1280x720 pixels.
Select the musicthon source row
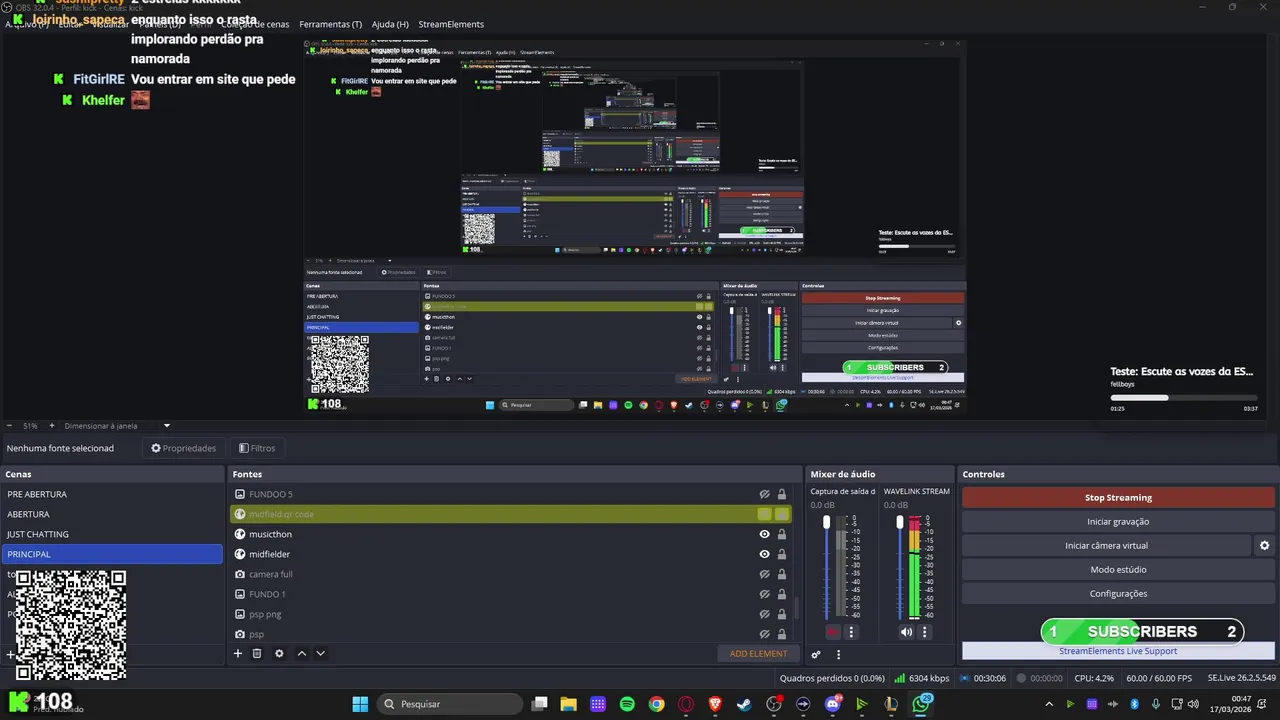coord(510,534)
